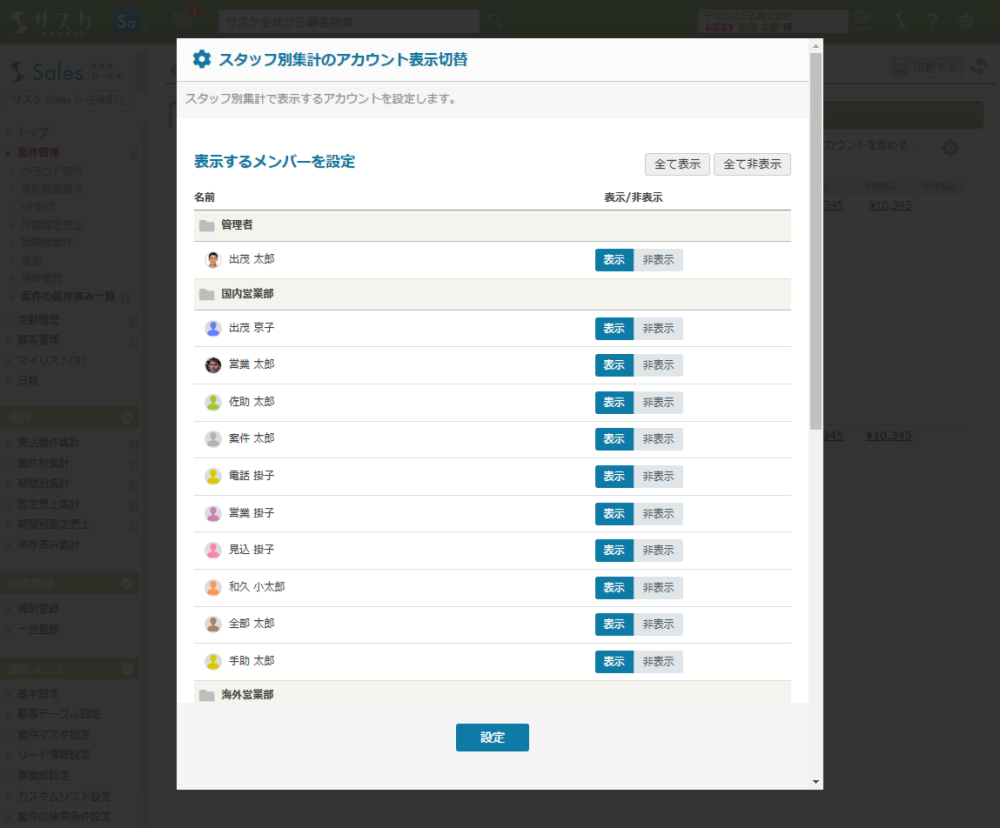Screen dimensions: 1000x828
Task: Open 保存済み集計 in the sidebar
Action: click(48, 545)
